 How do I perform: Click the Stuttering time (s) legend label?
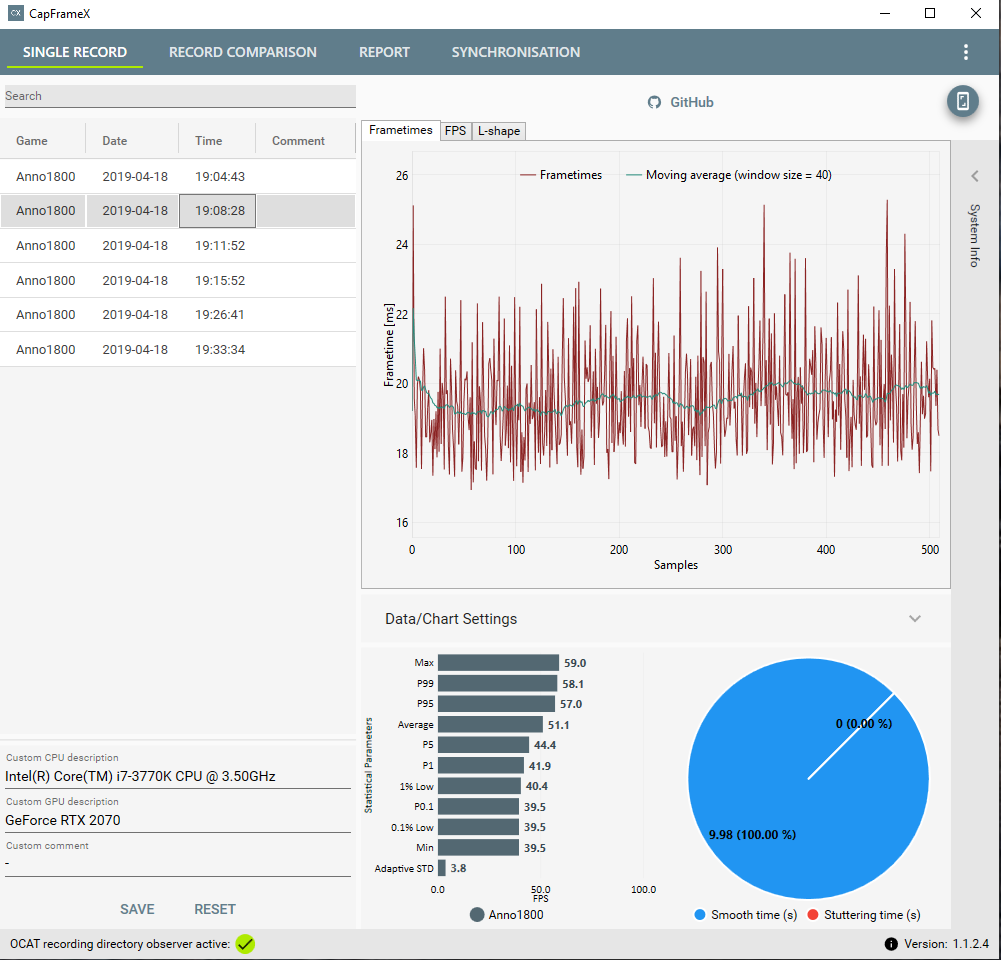coord(872,915)
